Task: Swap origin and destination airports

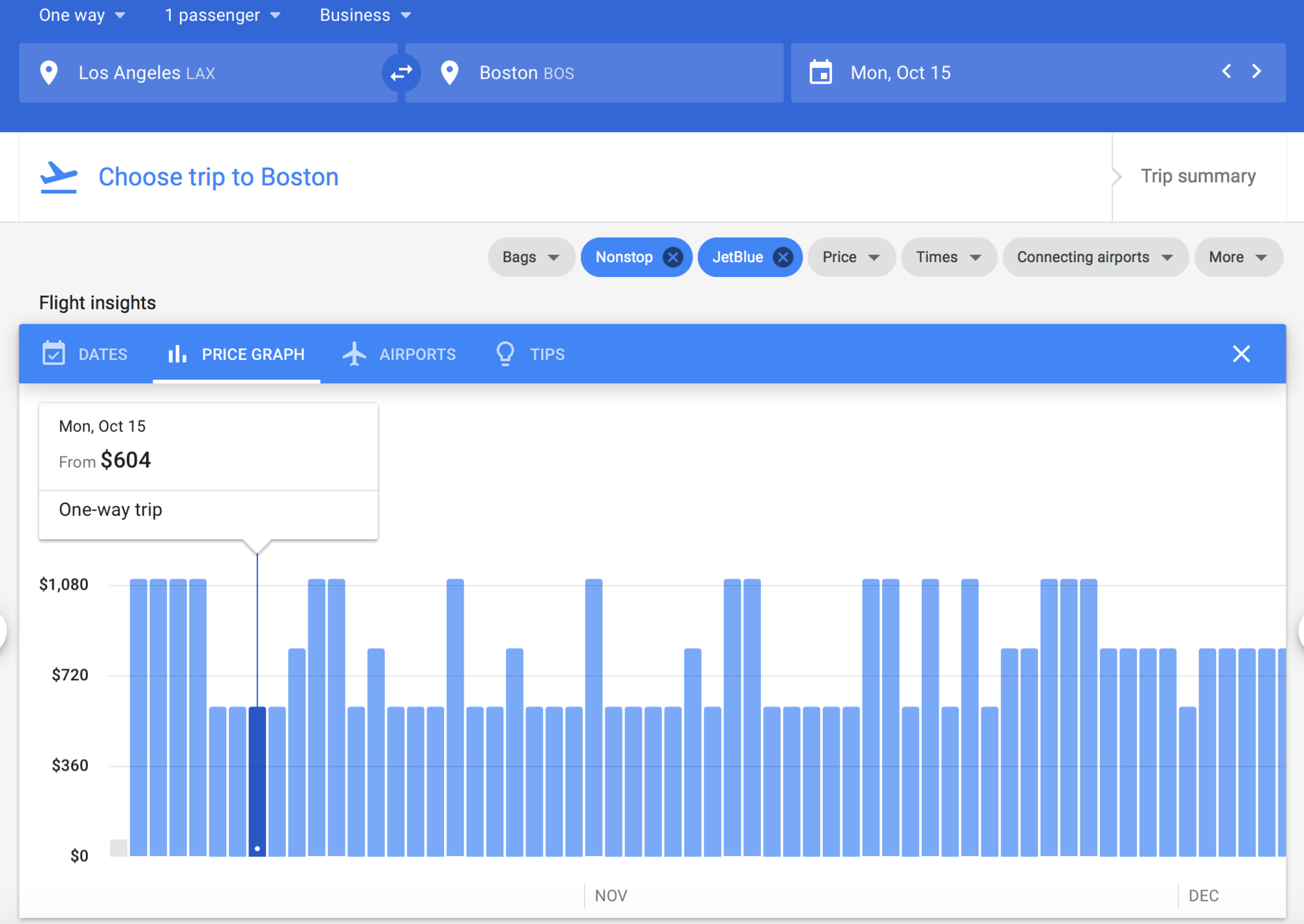Action: click(x=401, y=73)
